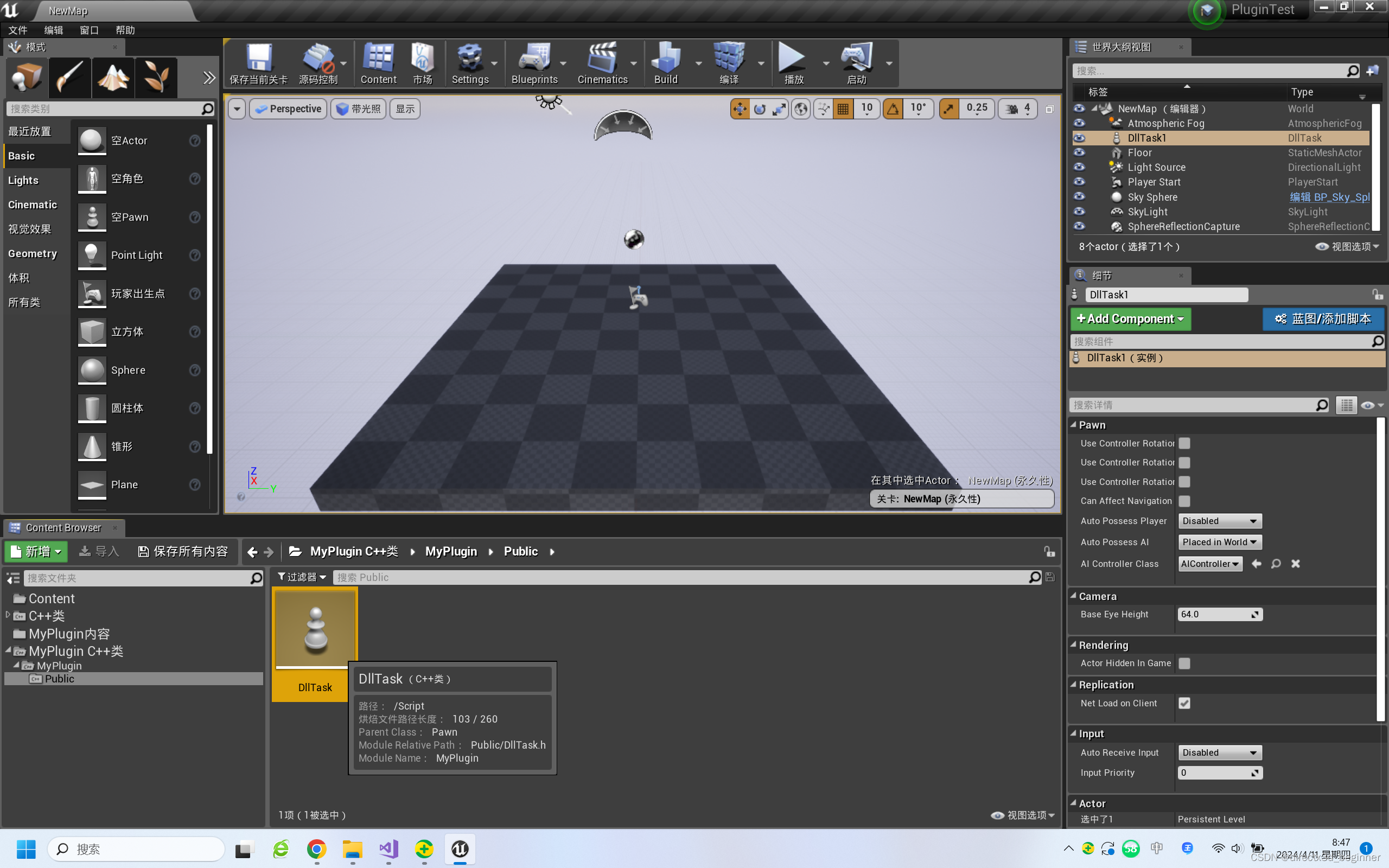Viewport: 1389px width, 868px height.
Task: Select the DllTask class thumbnail
Action: [315, 644]
